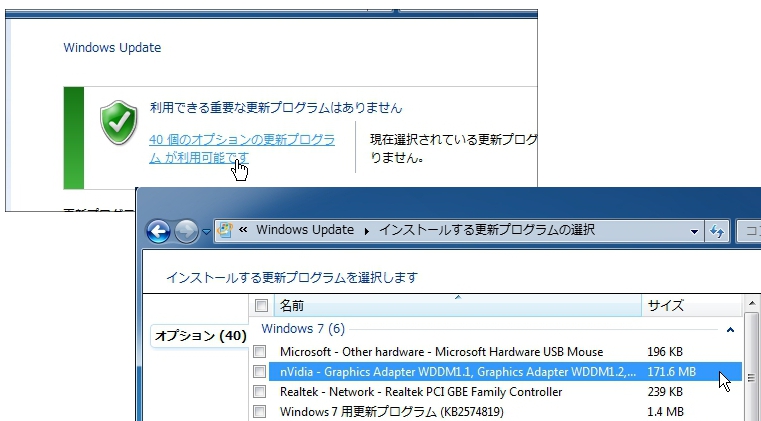This screenshot has height=421, width=761.
Task: Click 利用できる重要な更新プログラムはありません text
Action: [x=276, y=107]
